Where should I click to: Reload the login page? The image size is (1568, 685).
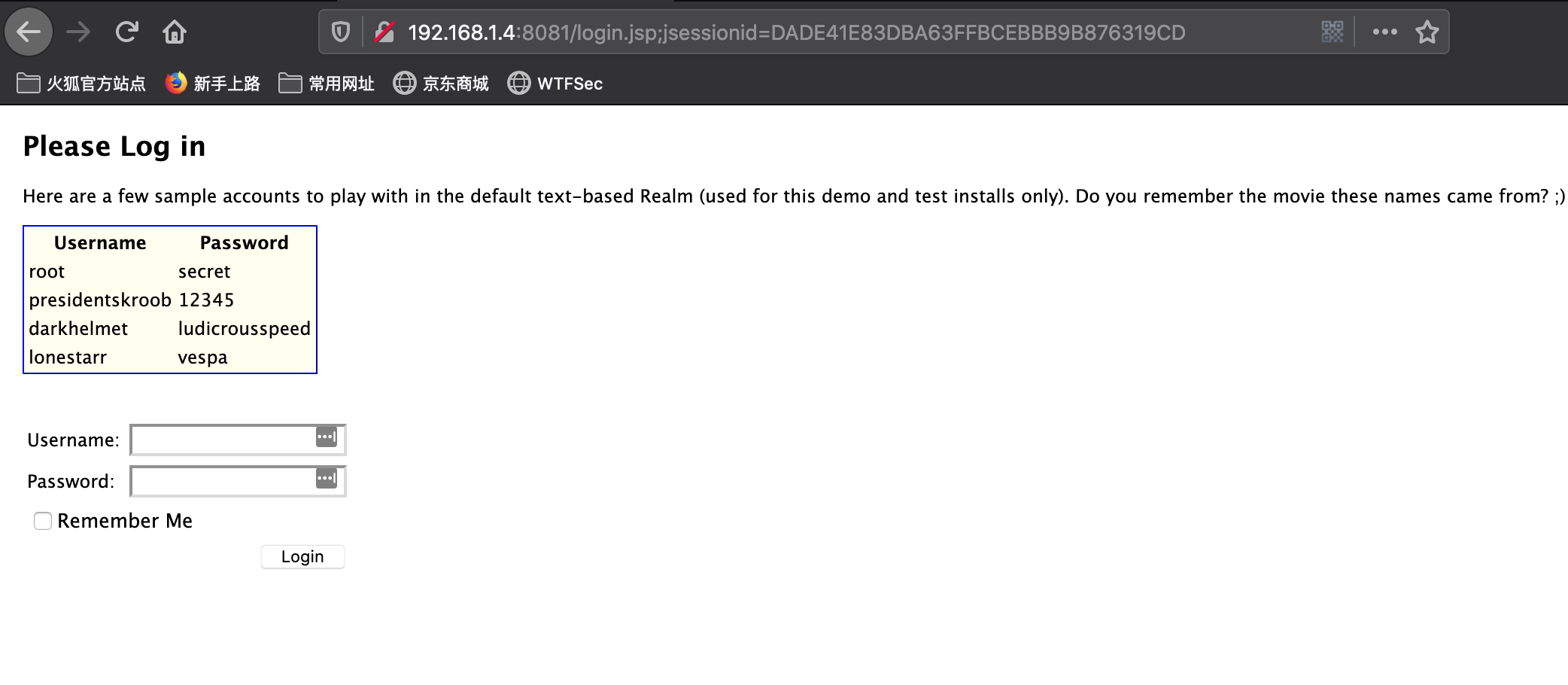pos(126,32)
